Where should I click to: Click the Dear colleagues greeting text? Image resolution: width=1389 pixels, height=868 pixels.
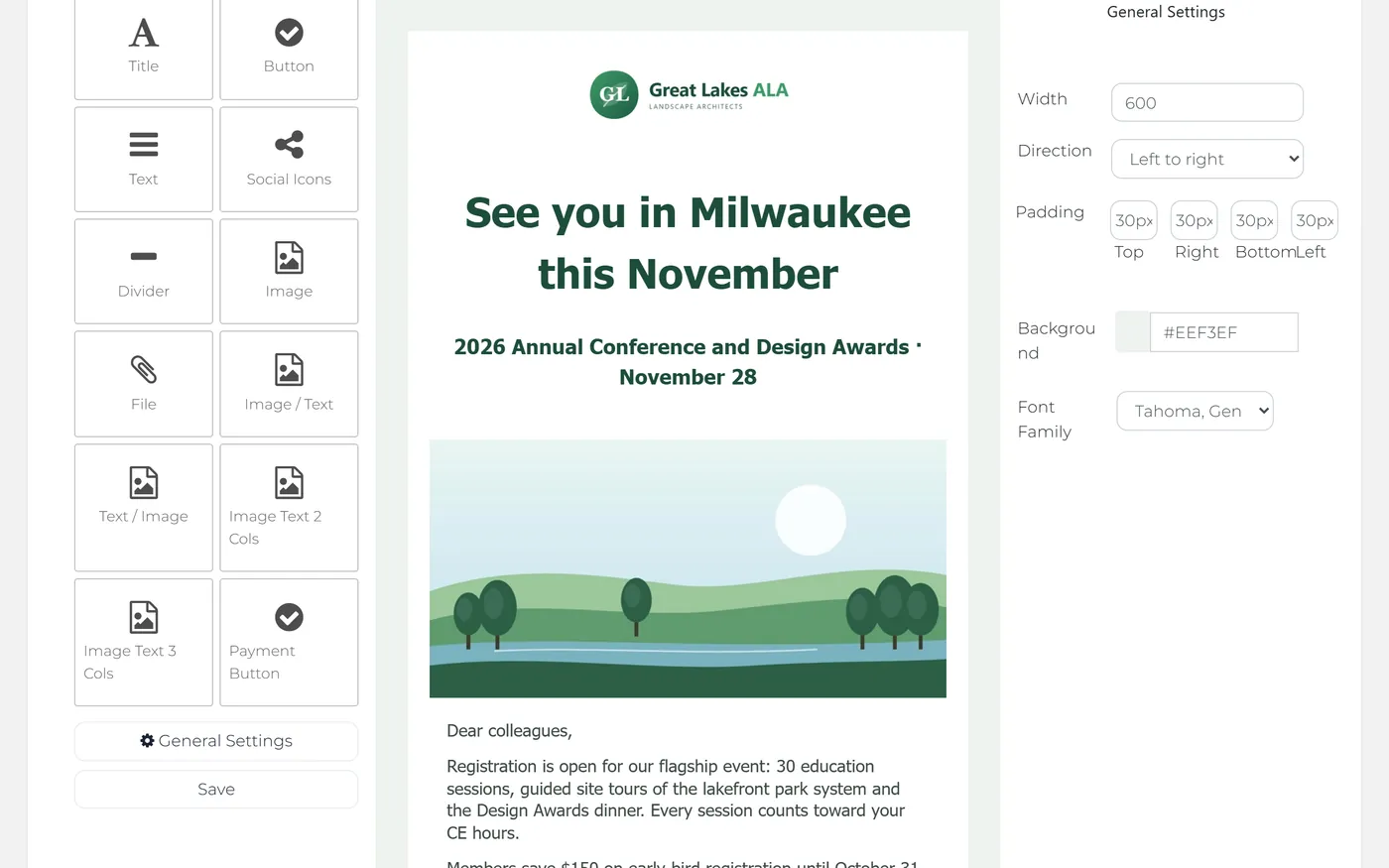tap(510, 731)
